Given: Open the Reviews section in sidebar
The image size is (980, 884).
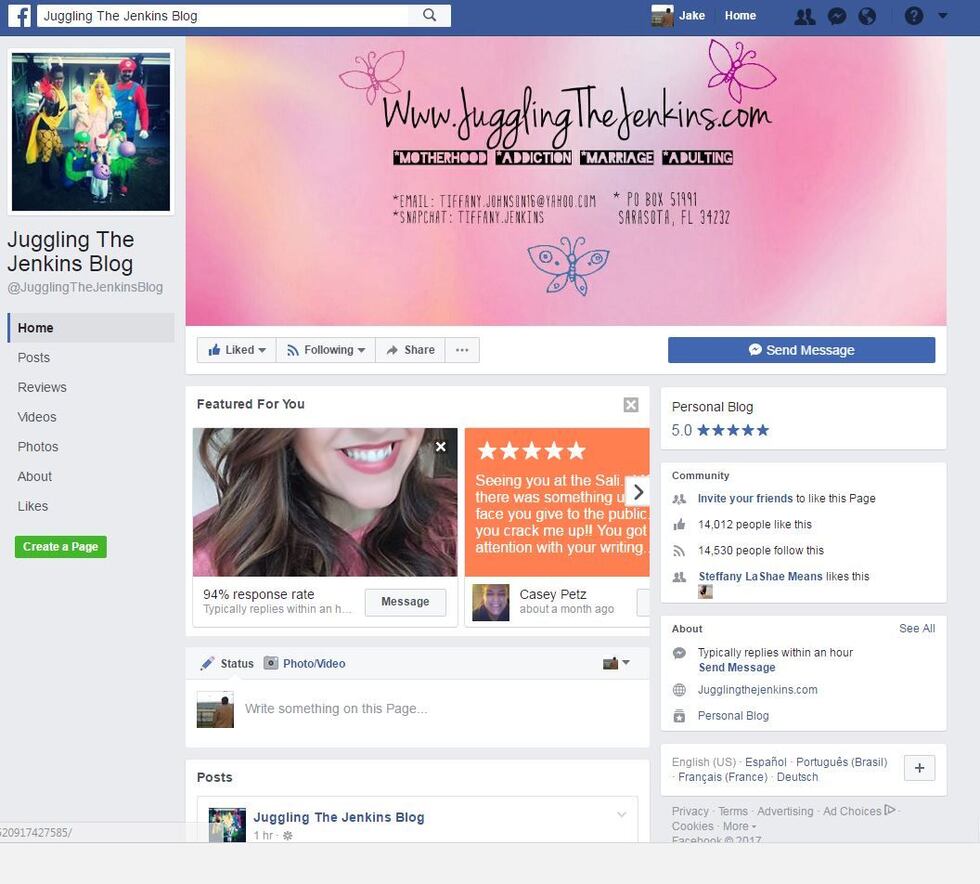Looking at the screenshot, I should tap(42, 387).
